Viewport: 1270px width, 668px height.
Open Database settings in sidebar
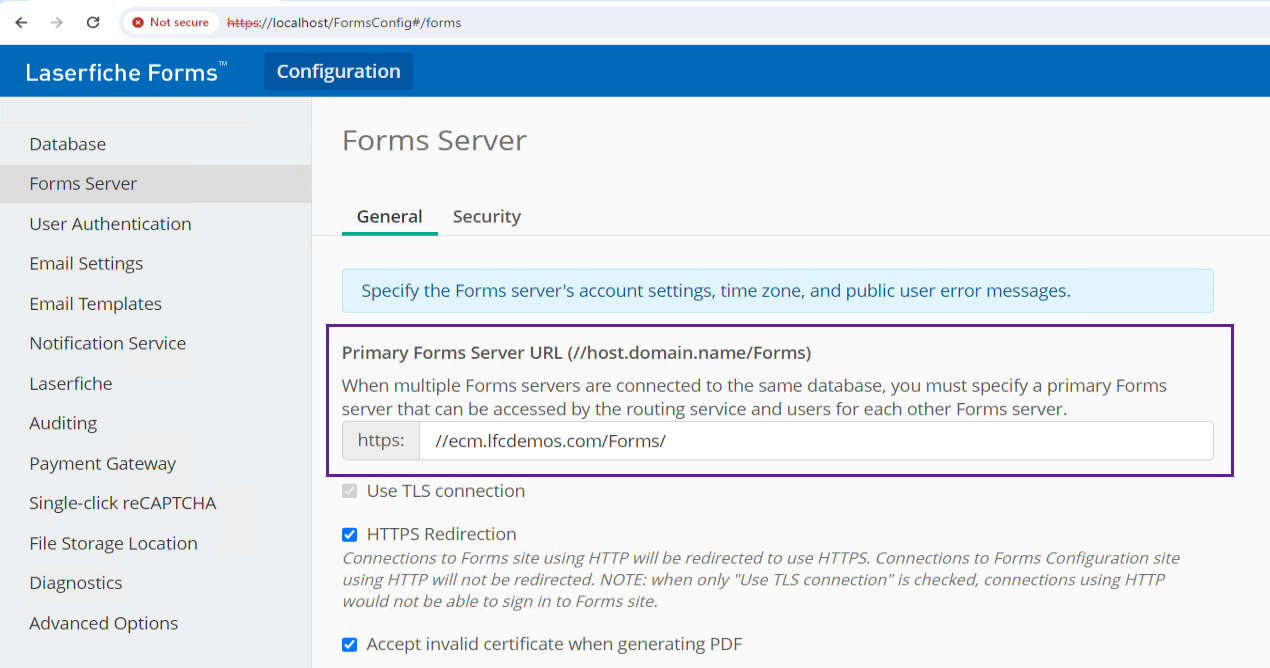click(x=67, y=144)
